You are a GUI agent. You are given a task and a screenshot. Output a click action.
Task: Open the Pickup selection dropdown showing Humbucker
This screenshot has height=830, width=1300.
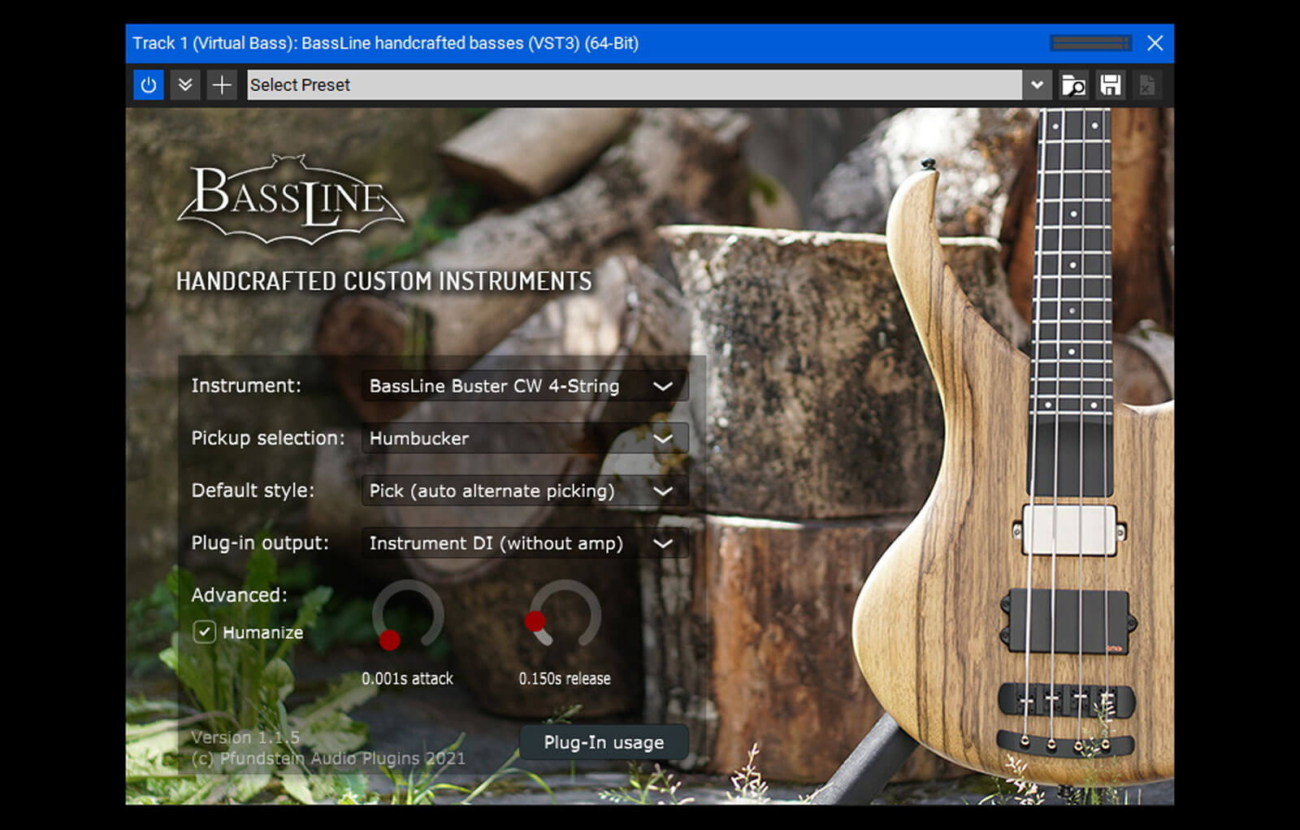[524, 438]
